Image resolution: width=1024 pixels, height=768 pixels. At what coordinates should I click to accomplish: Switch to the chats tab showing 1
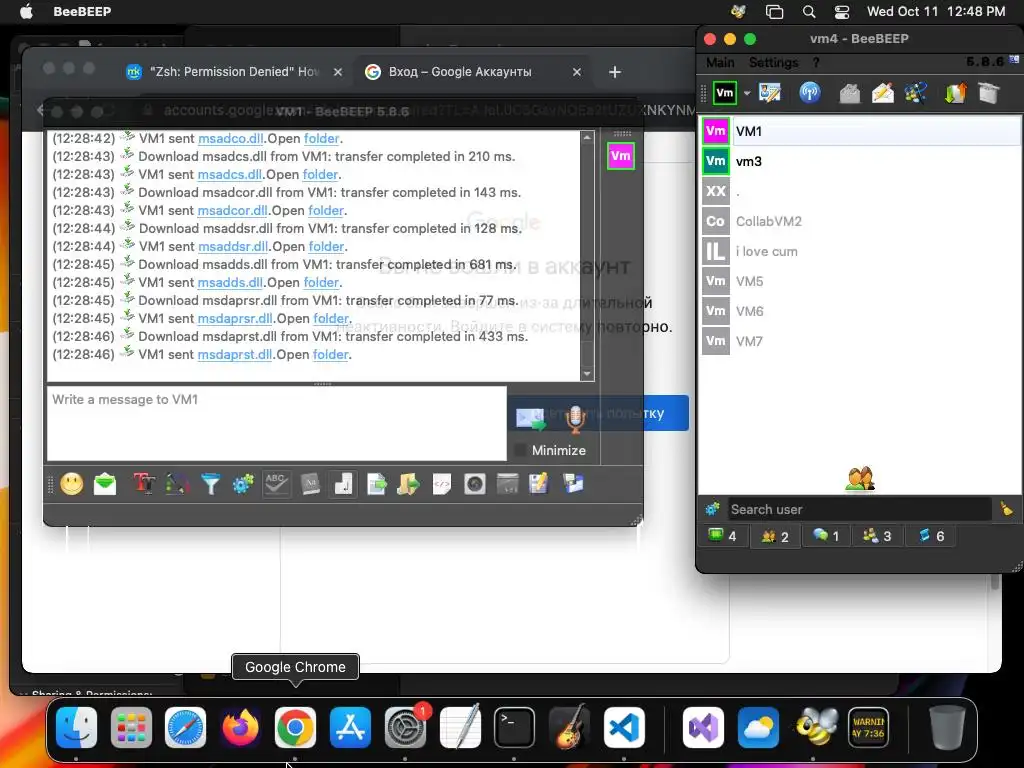tap(825, 536)
